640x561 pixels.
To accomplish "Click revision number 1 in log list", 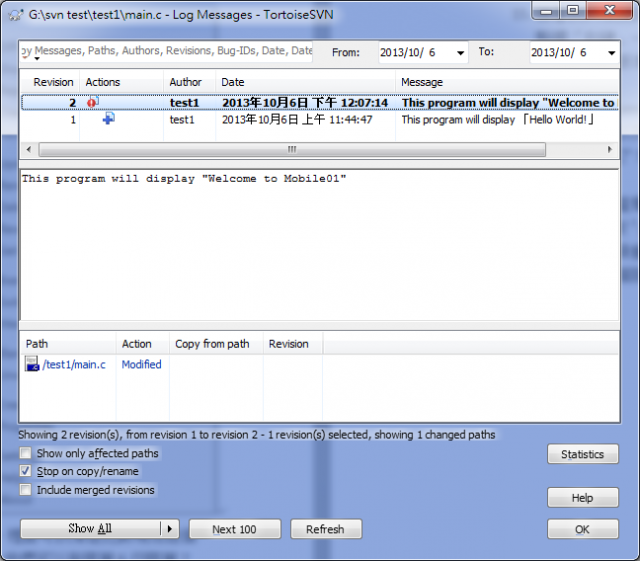I will tap(73, 120).
